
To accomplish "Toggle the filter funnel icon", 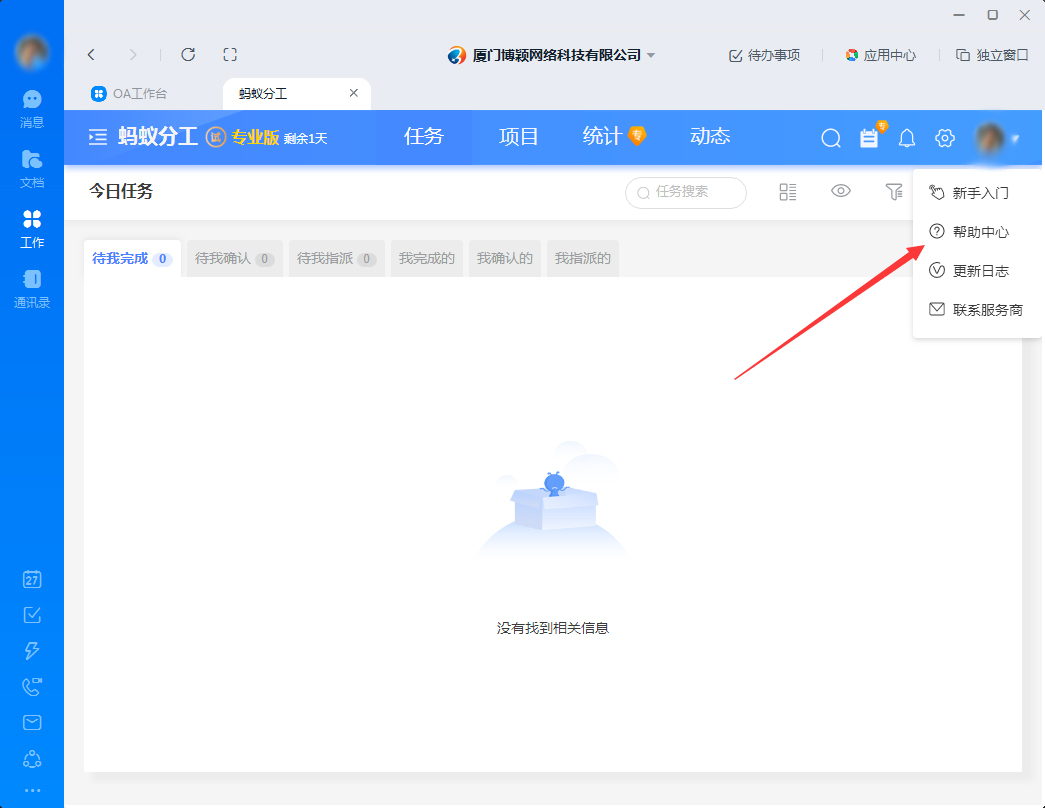I will [894, 191].
